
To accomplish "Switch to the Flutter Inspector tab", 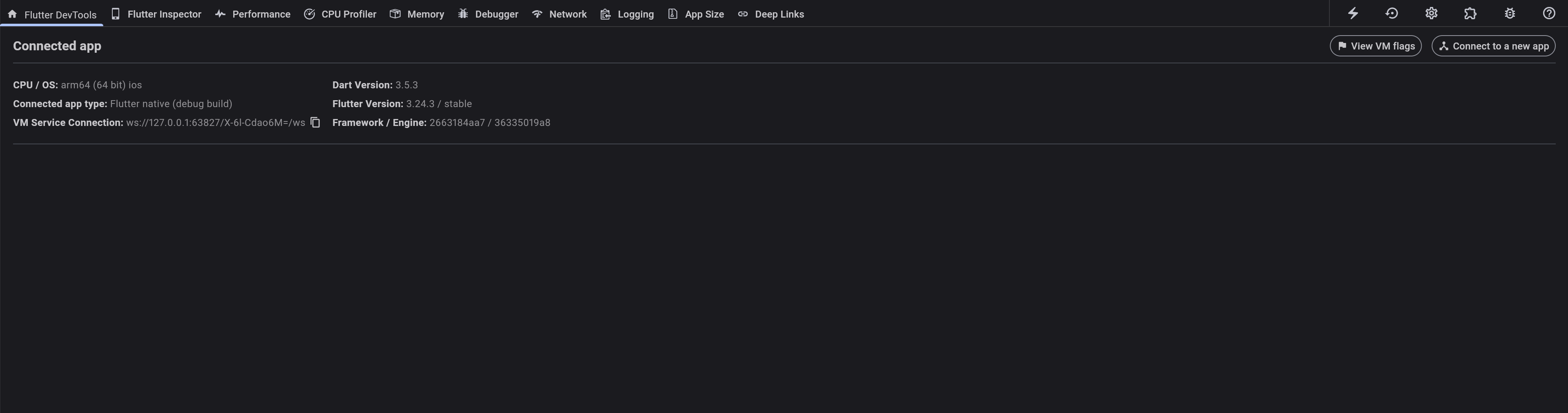I will (156, 14).
